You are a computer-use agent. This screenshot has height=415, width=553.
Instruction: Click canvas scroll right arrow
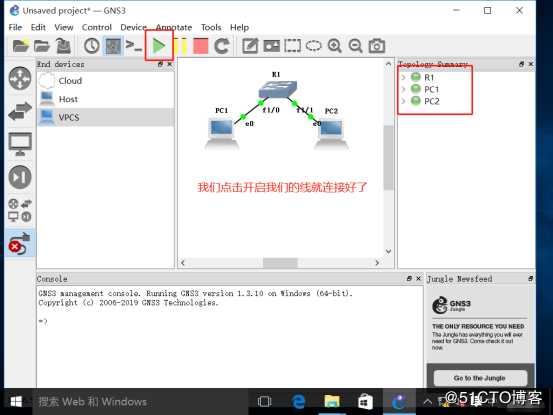coord(377,263)
